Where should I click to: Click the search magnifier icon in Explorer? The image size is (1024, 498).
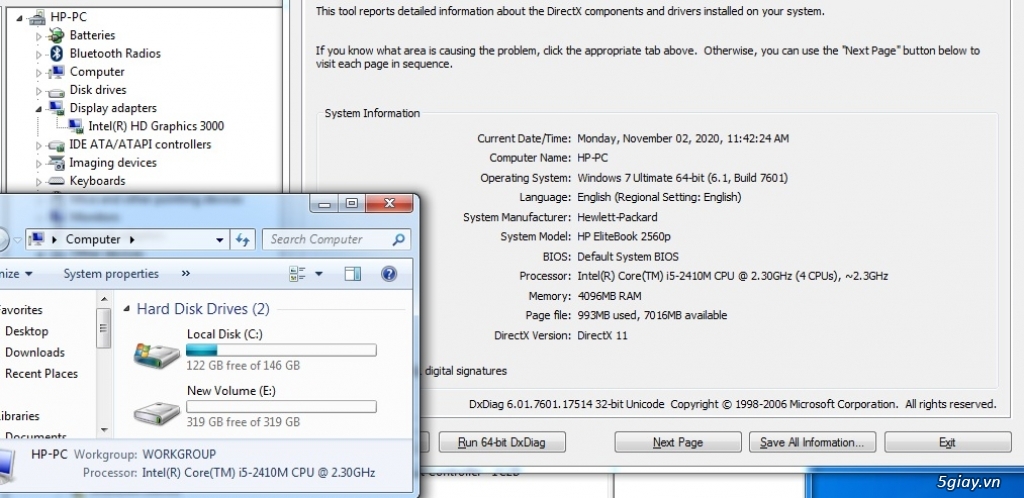tap(398, 240)
